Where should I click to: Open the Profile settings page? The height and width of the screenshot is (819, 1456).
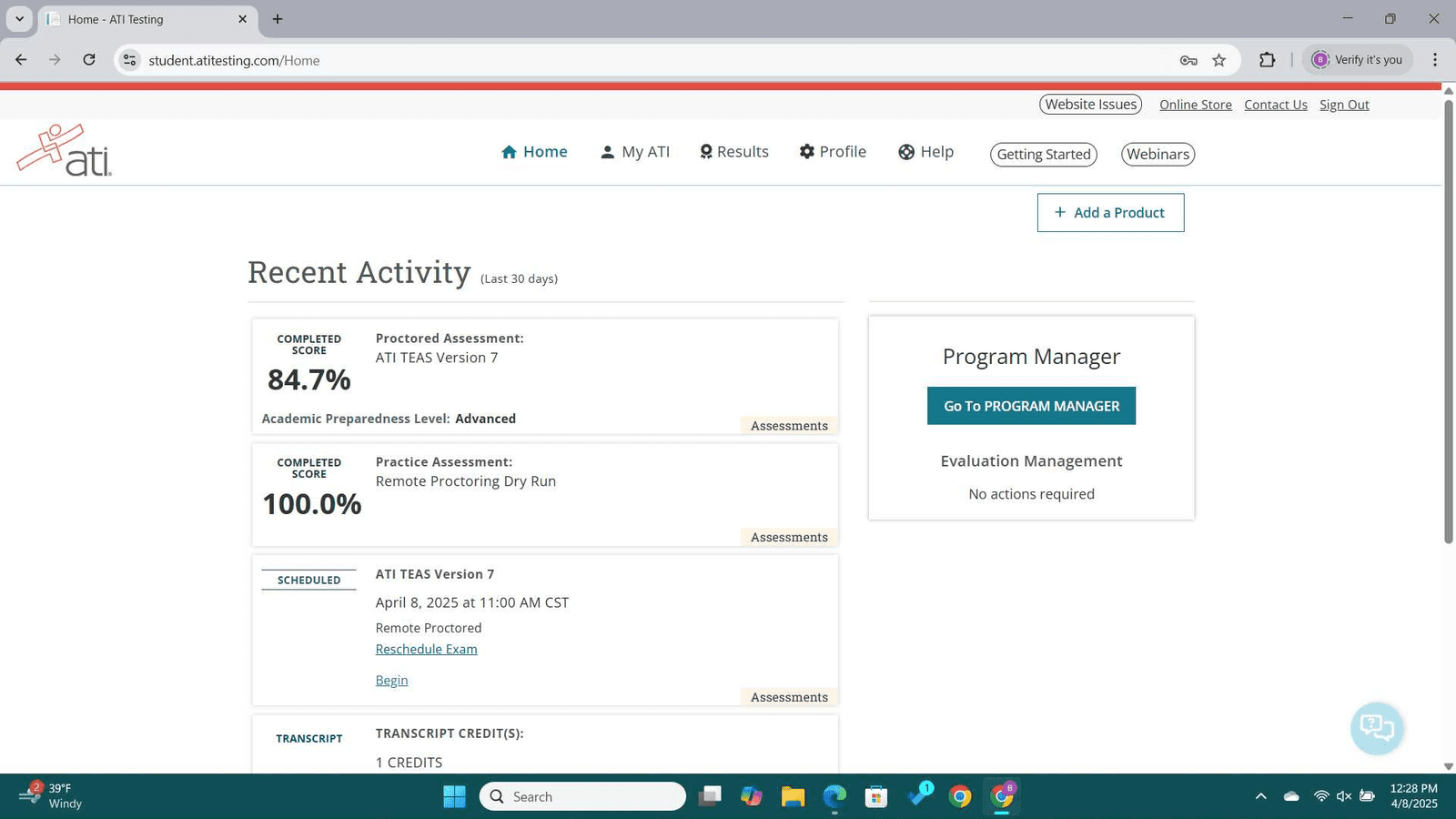pos(833,152)
